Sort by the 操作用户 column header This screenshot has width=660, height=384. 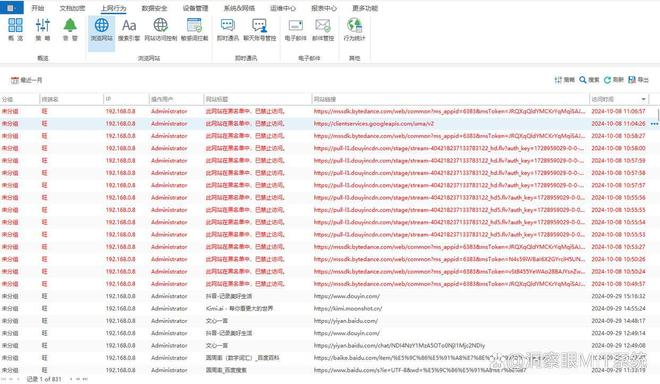click(176, 99)
